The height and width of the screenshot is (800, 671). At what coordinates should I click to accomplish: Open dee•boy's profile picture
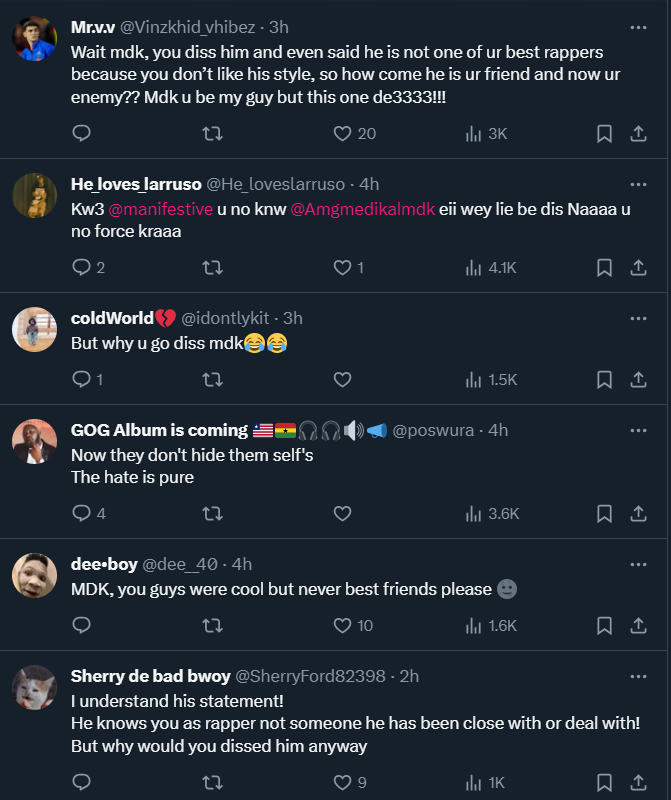34,576
